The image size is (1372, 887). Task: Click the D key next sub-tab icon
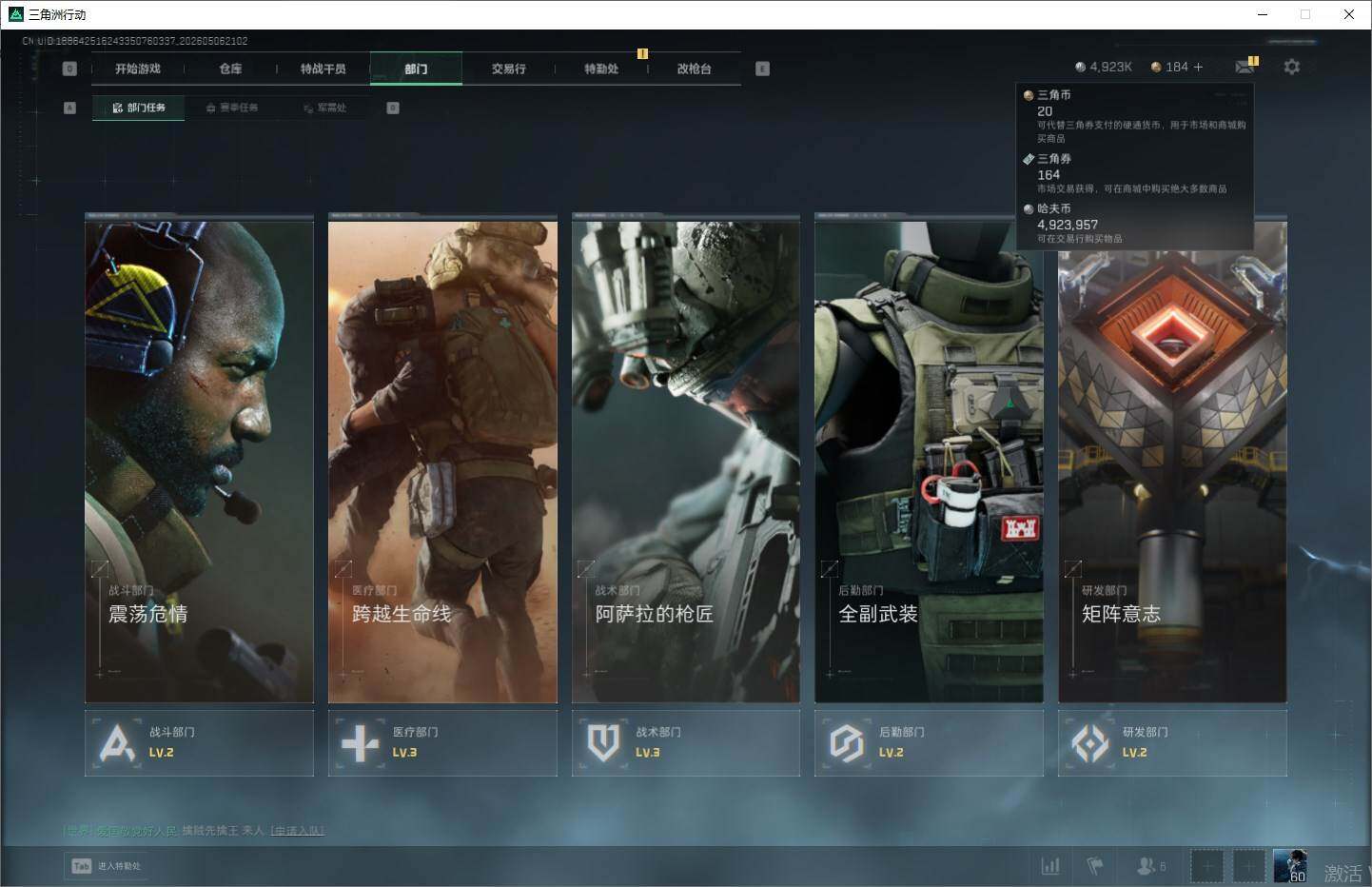coord(393,108)
